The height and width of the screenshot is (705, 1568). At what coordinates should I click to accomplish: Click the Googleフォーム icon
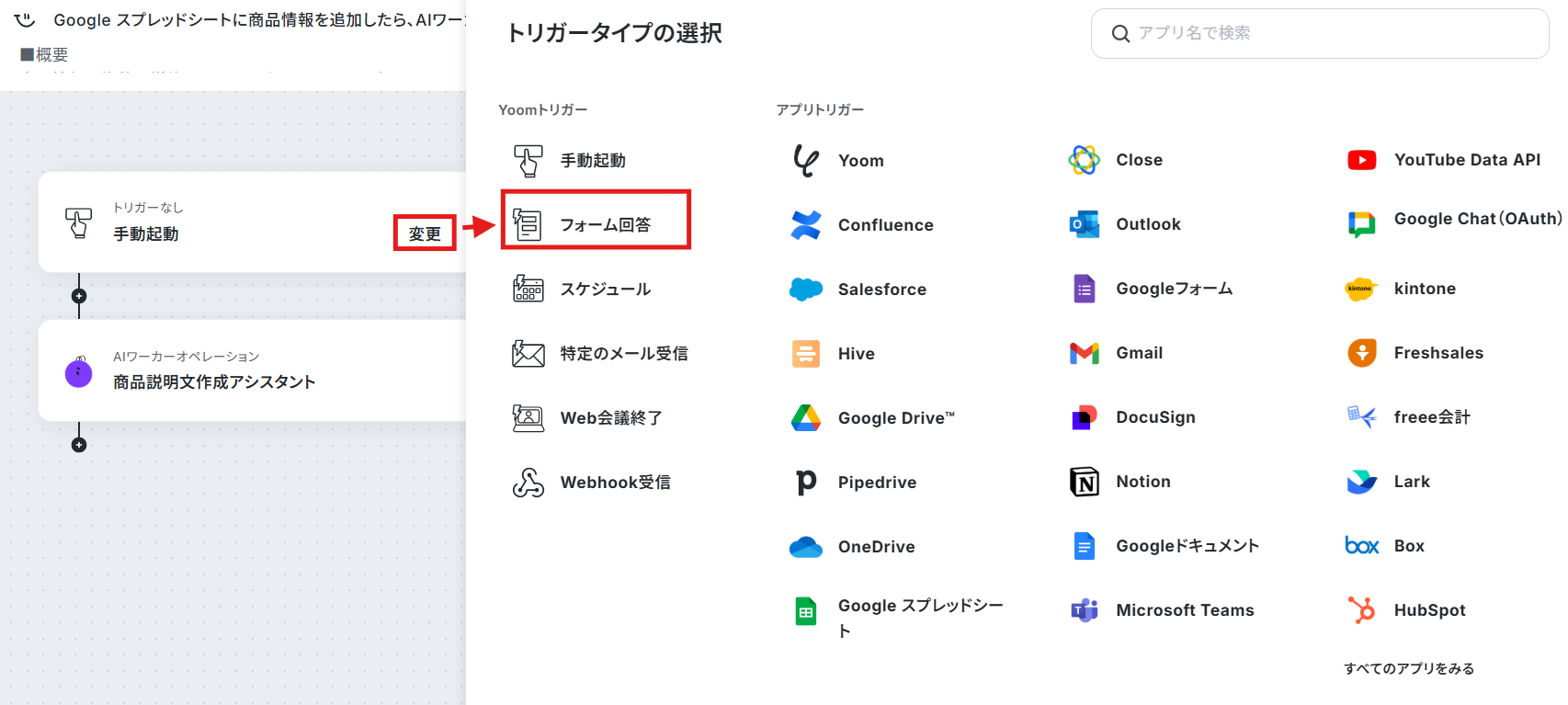tap(1085, 289)
